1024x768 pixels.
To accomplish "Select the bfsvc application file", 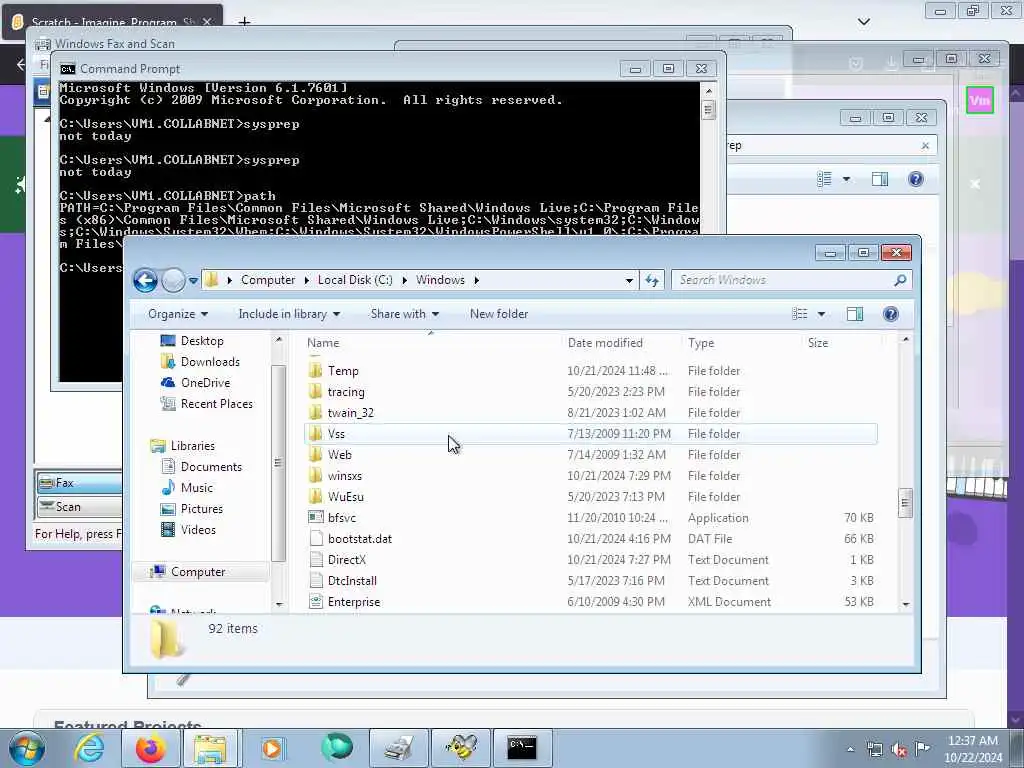I will 590,518.
